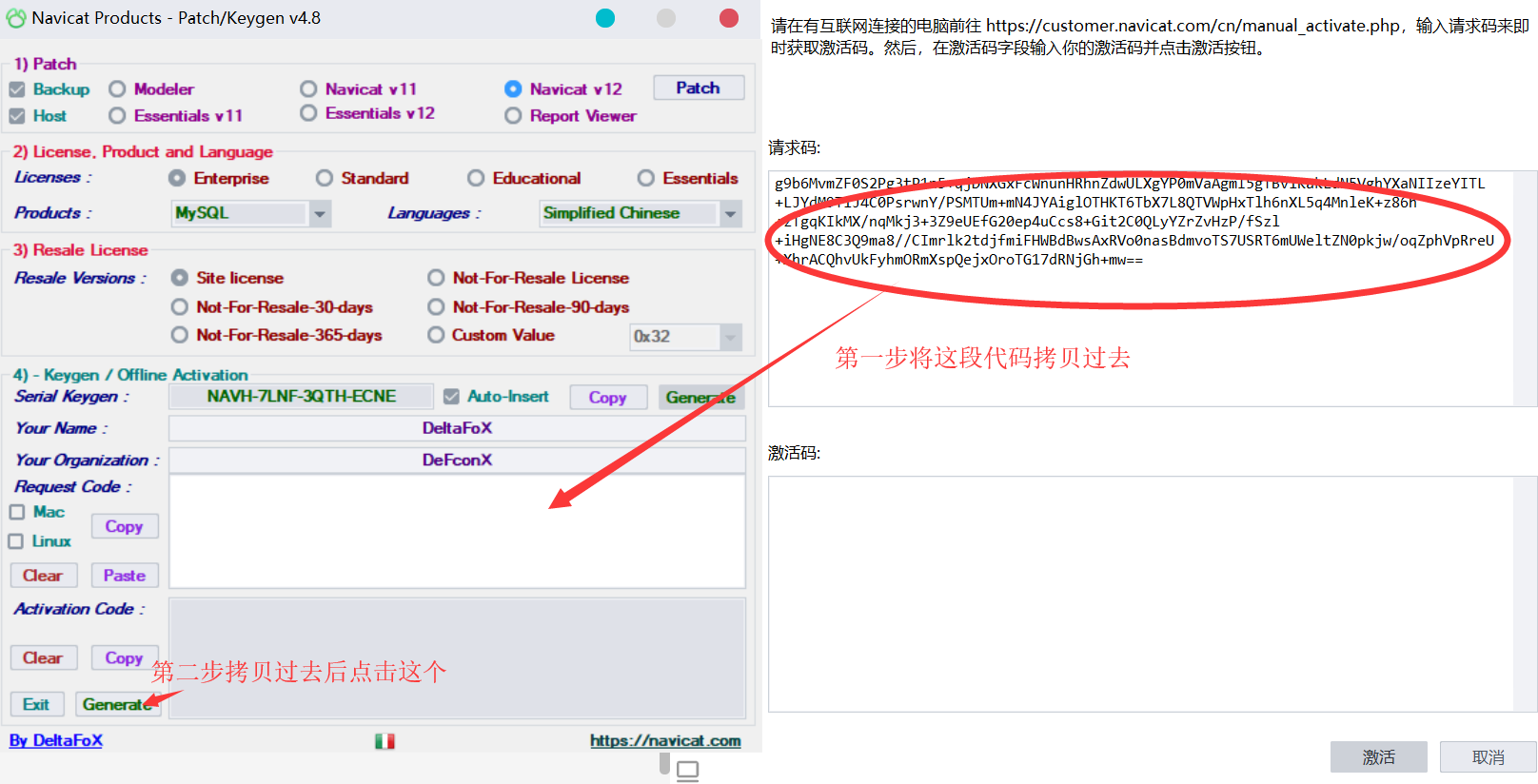Select Not-For-Resale License option
1538x784 pixels.
(x=436, y=278)
